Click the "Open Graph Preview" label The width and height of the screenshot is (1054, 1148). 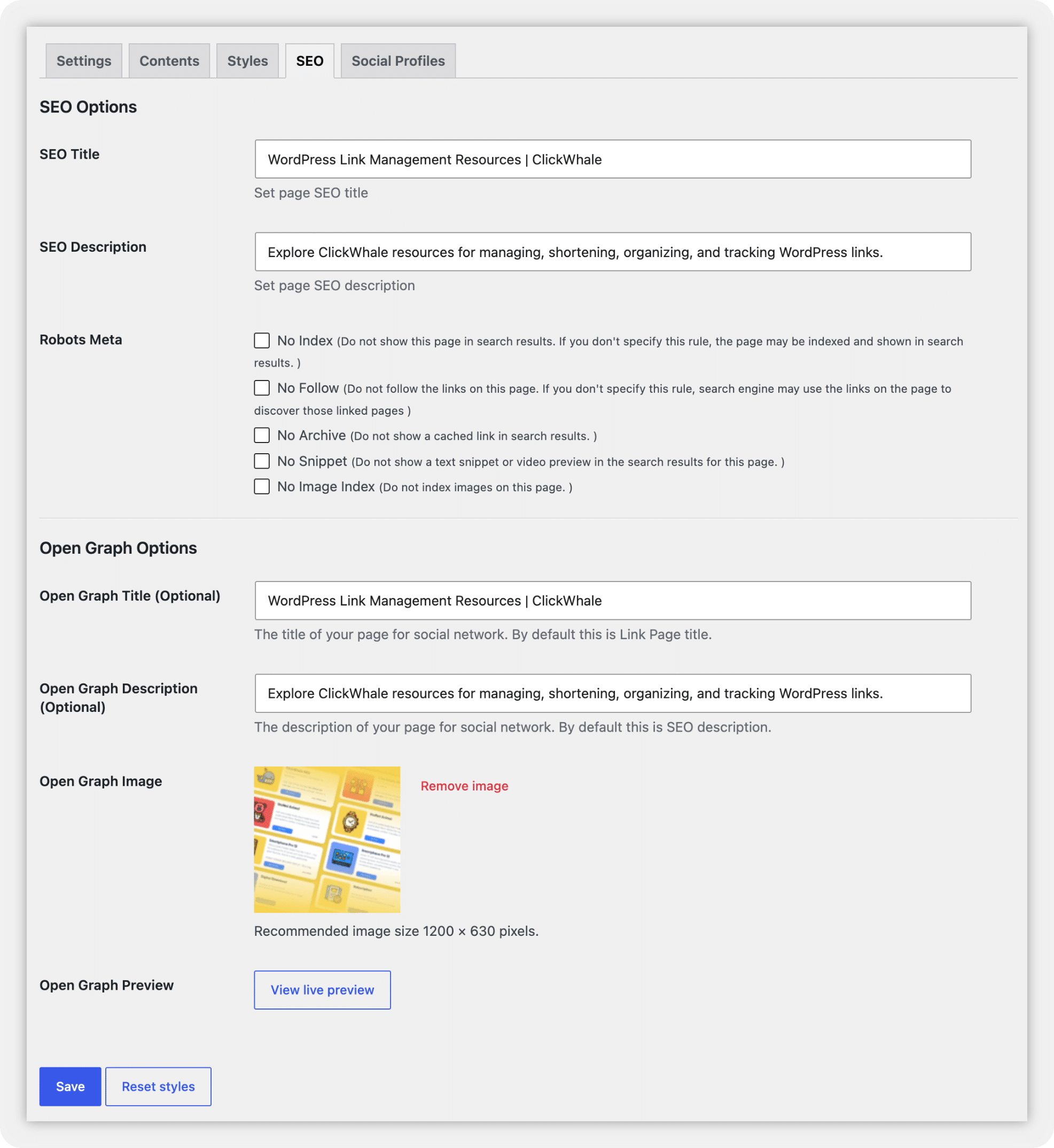106,986
